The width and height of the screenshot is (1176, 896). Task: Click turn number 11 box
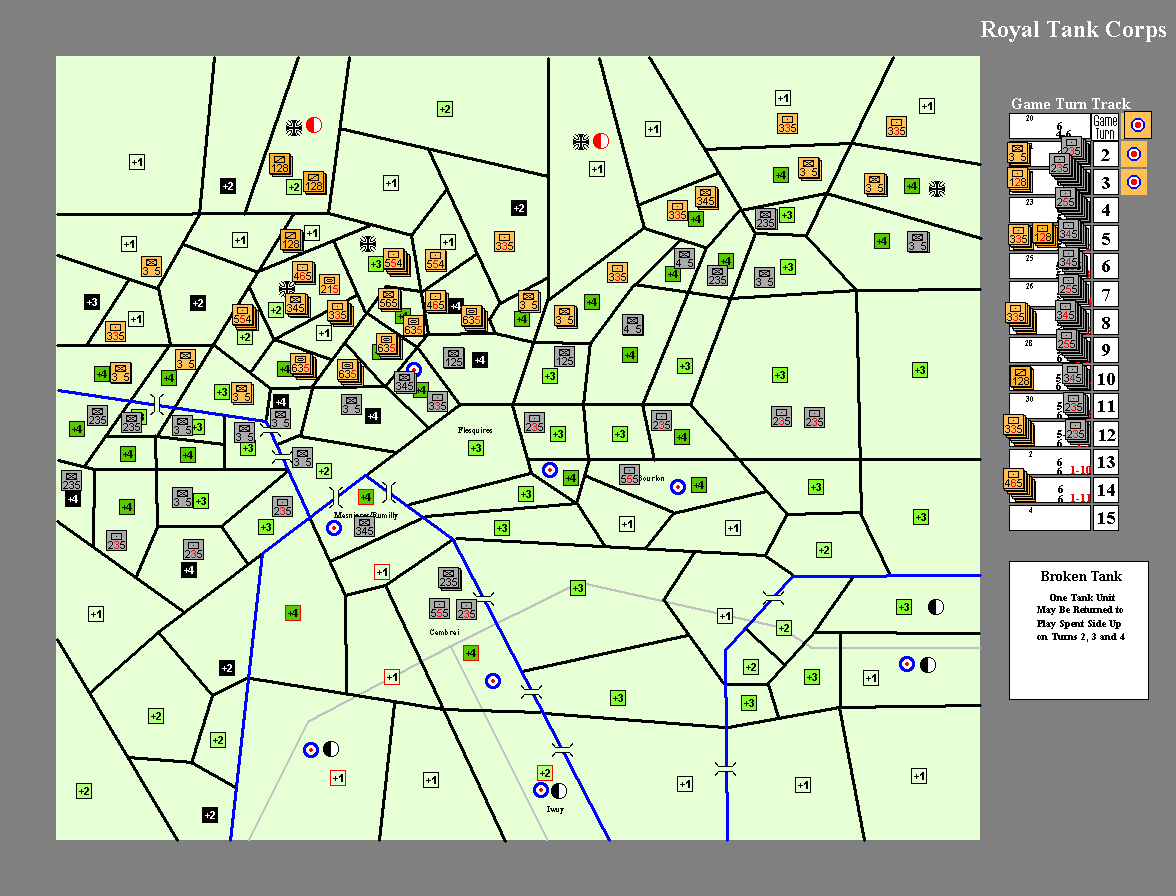coord(1106,406)
